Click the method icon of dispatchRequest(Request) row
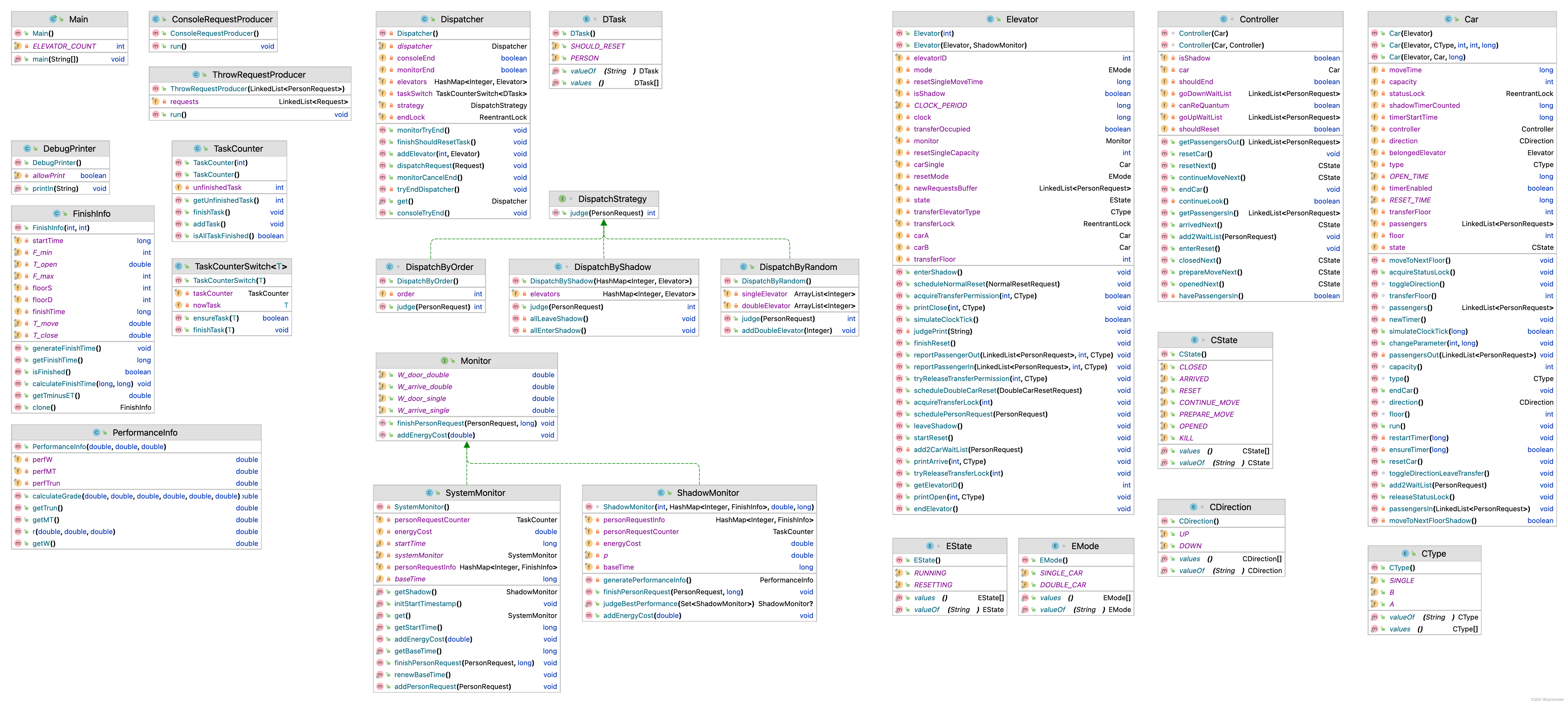Image resolution: width=1568 pixels, height=704 pixels. click(x=382, y=165)
